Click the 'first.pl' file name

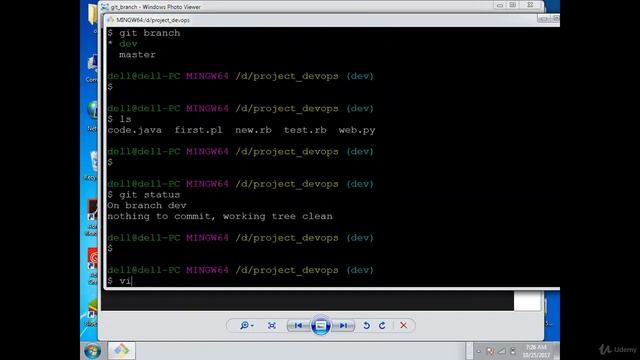(198, 130)
